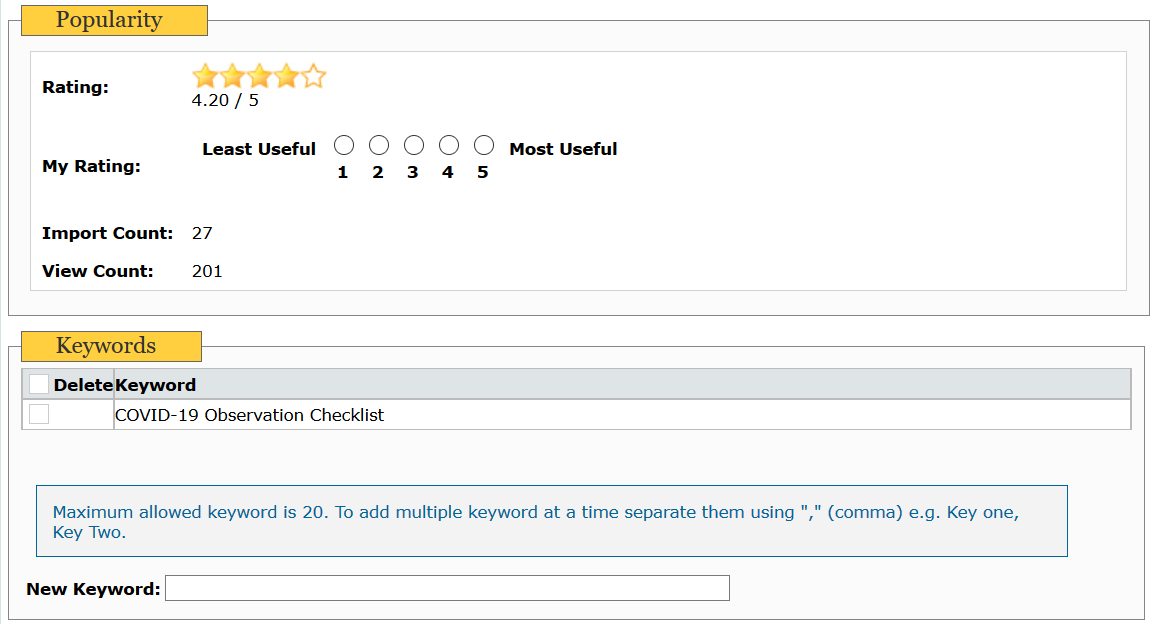Image resolution: width=1152 pixels, height=624 pixels.
Task: Click the Least Useful label
Action: (x=259, y=149)
